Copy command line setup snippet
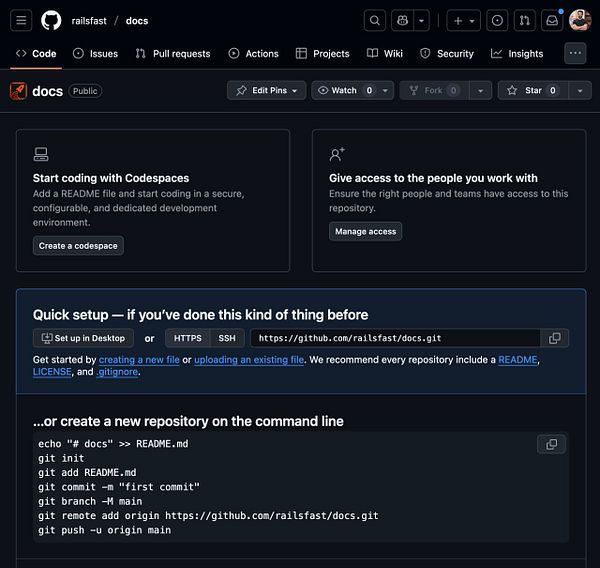 pos(551,444)
